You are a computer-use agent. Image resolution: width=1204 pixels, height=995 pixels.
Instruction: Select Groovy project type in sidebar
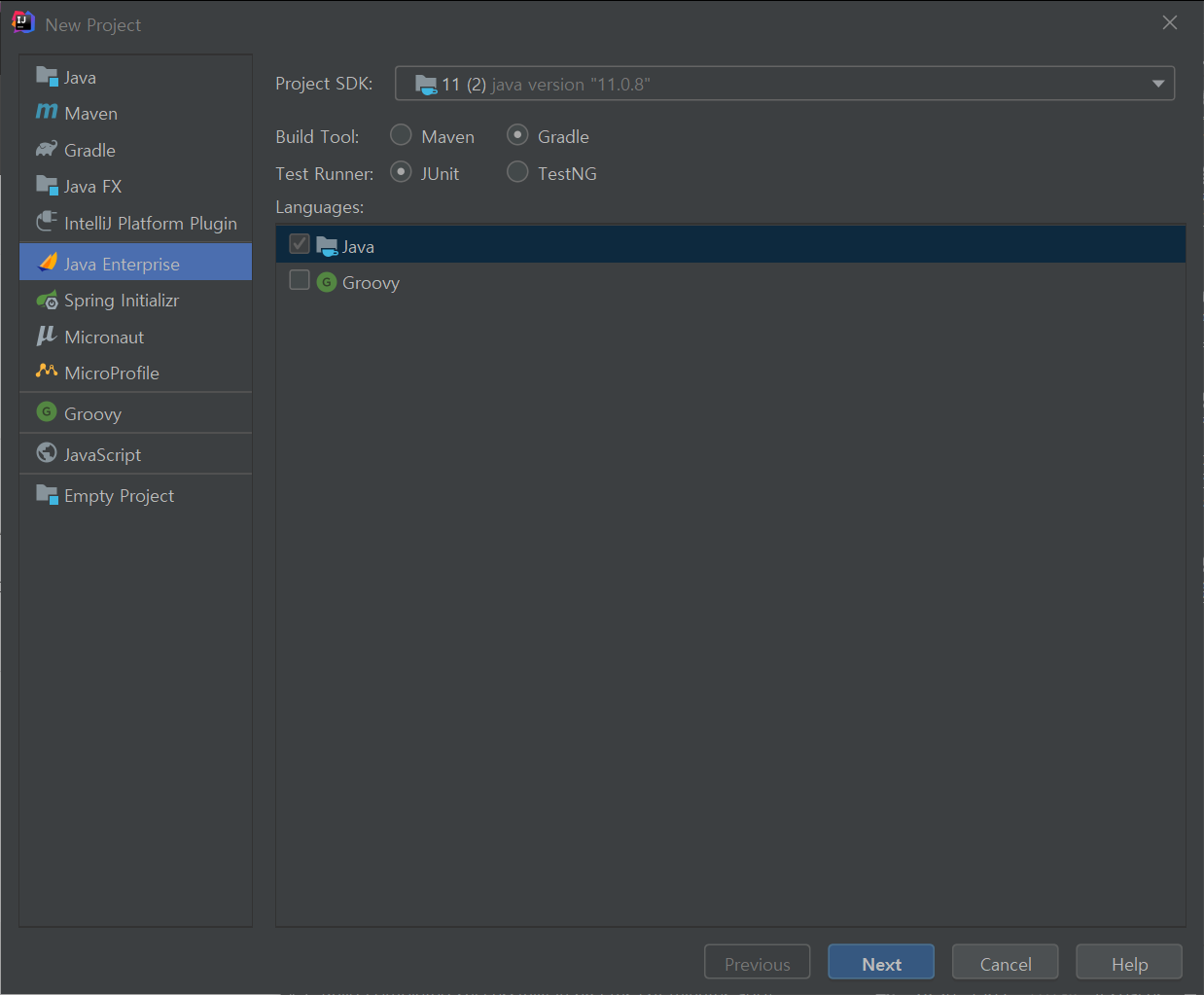135,413
